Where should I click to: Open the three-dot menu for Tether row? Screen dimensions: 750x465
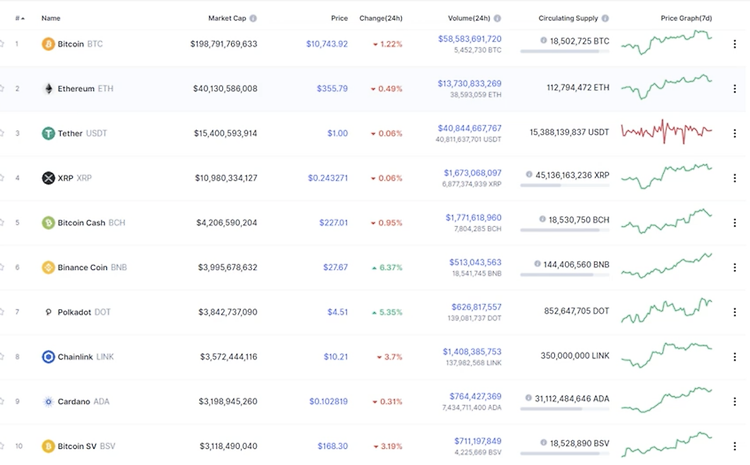coord(735,133)
